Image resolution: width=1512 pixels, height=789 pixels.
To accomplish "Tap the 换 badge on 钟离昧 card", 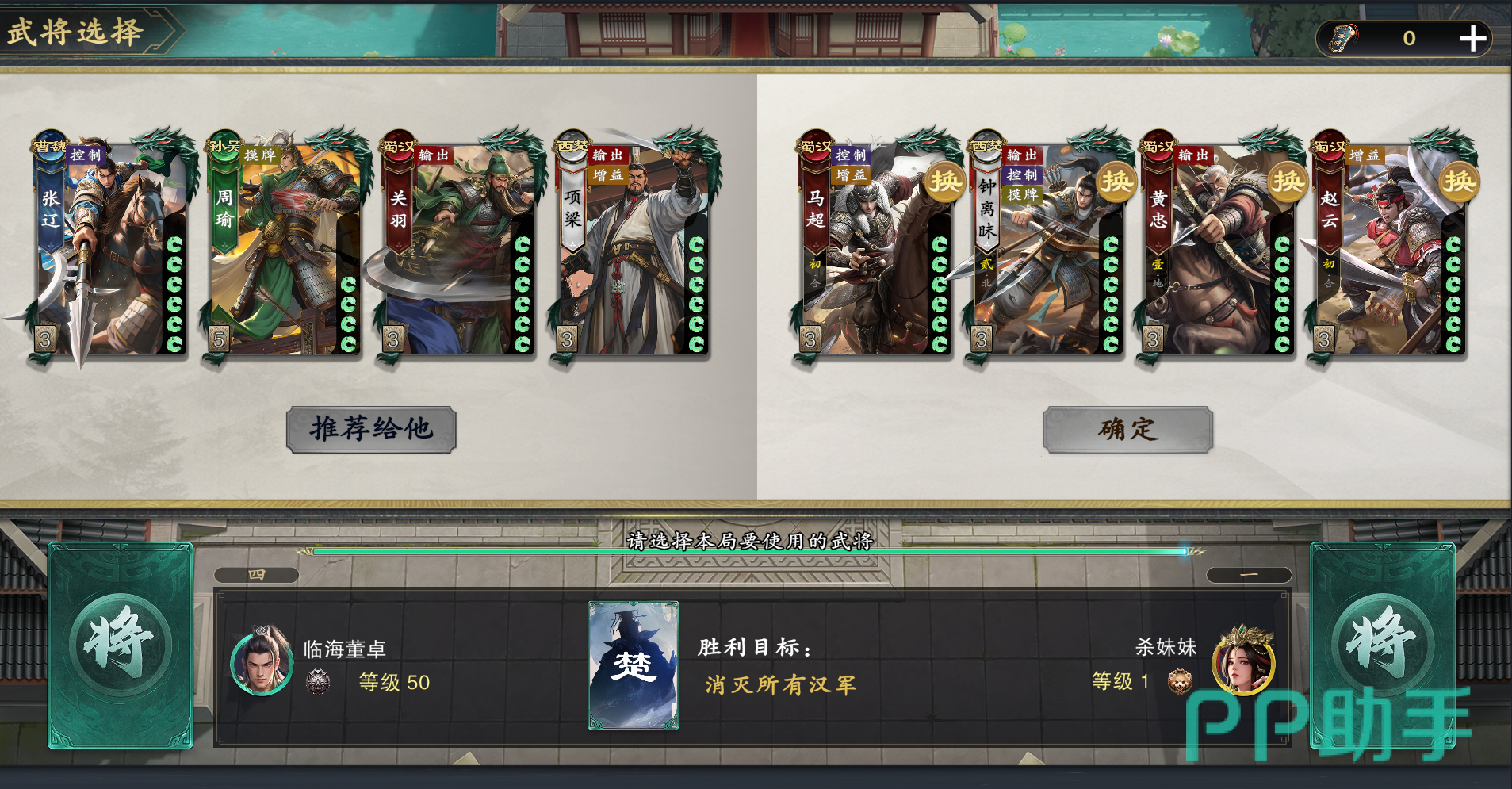I will coord(1116,182).
